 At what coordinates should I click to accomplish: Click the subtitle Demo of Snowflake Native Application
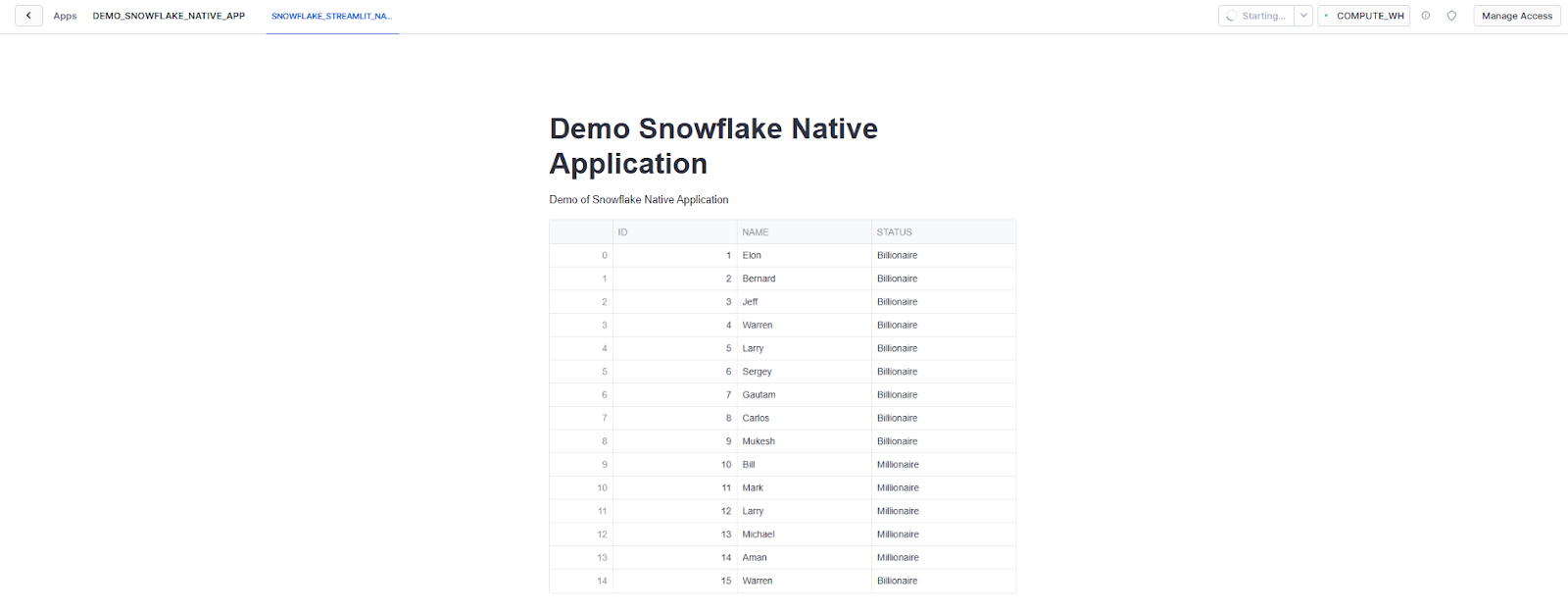[639, 200]
